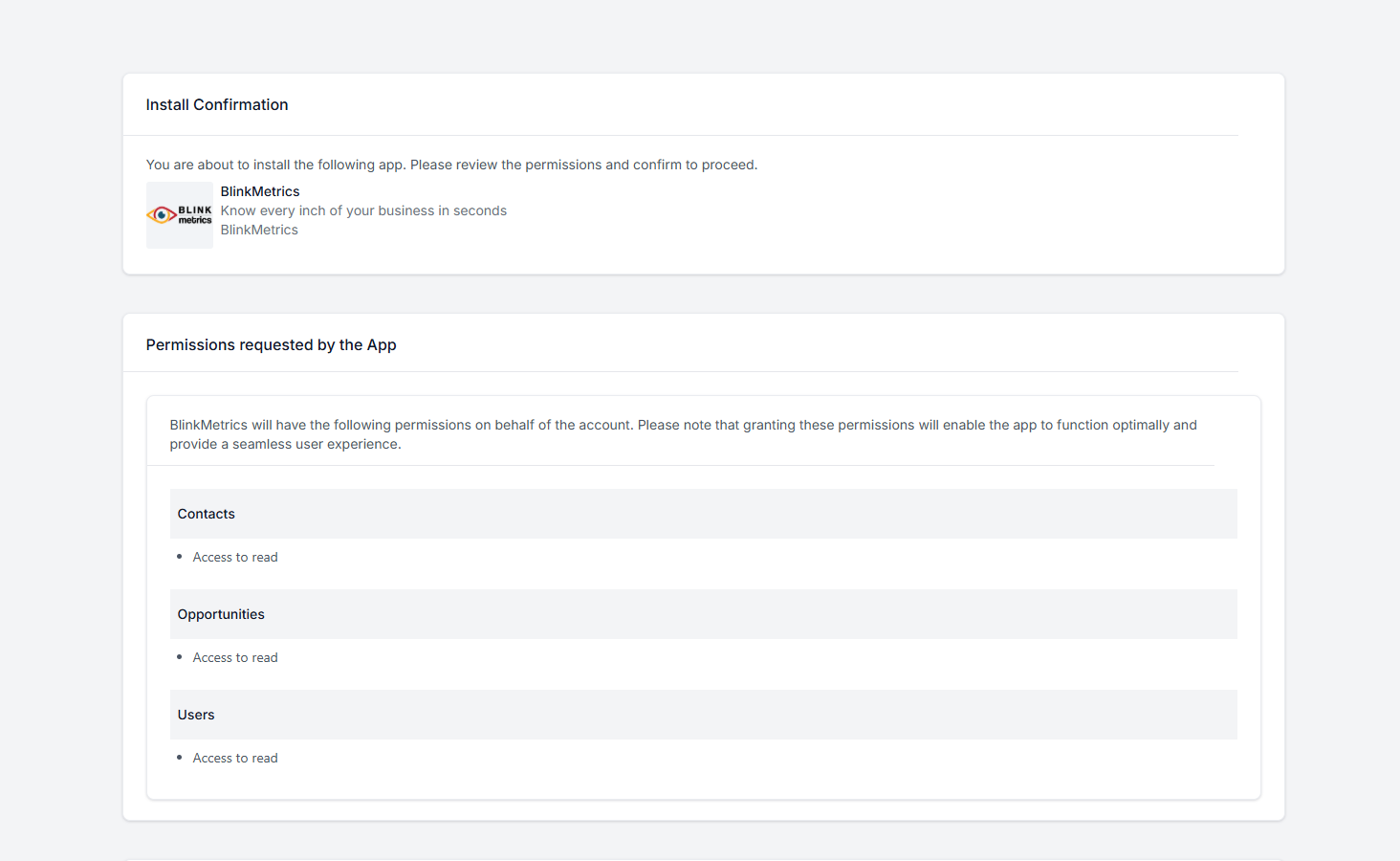Viewport: 1400px width, 861px height.
Task: Select the bold BlinkMetrics app name
Action: coord(260,191)
